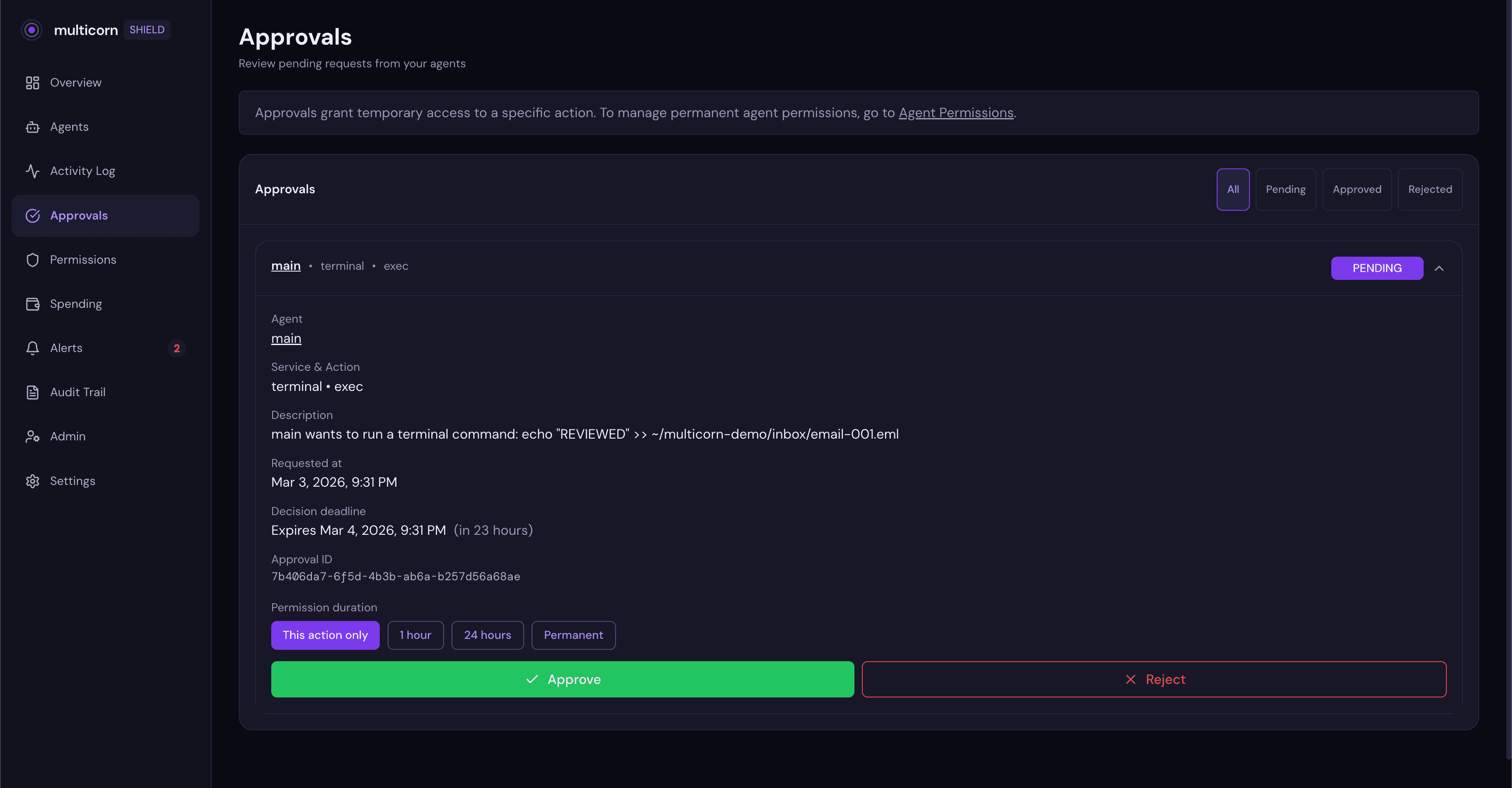This screenshot has width=1512, height=788.
Task: Open Alerts via the bell icon
Action: [x=32, y=348]
